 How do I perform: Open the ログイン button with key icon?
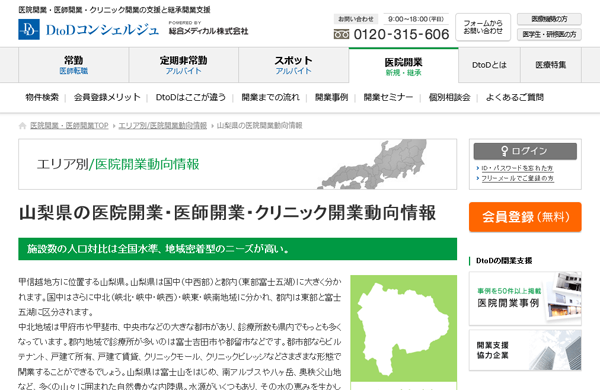(525, 151)
